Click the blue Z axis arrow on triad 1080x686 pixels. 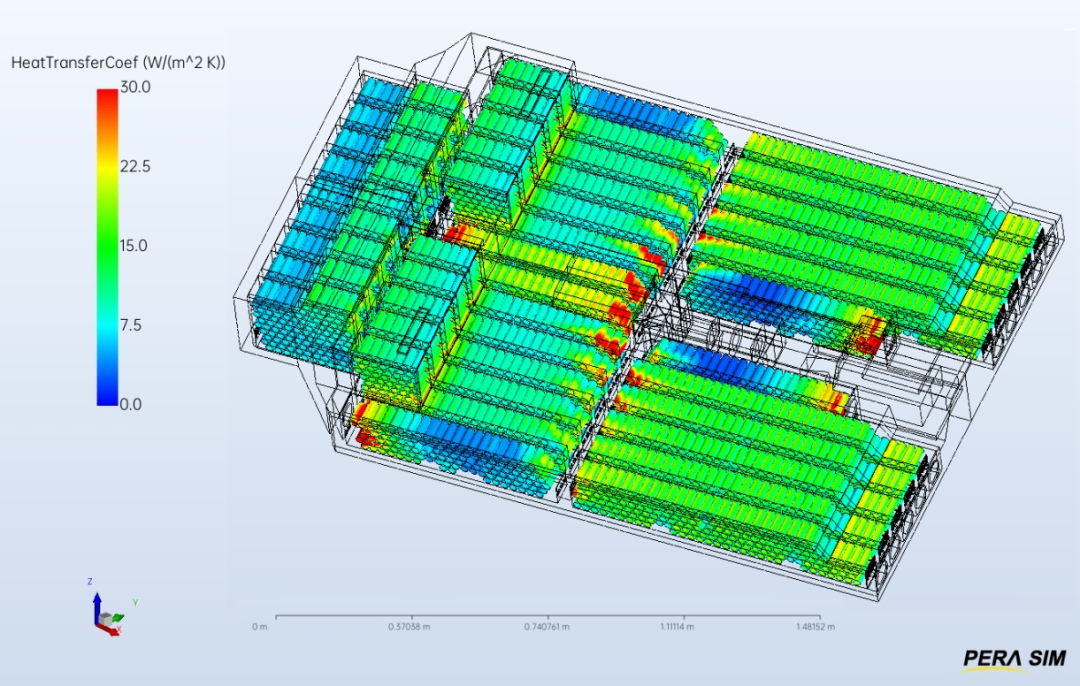coord(96,600)
